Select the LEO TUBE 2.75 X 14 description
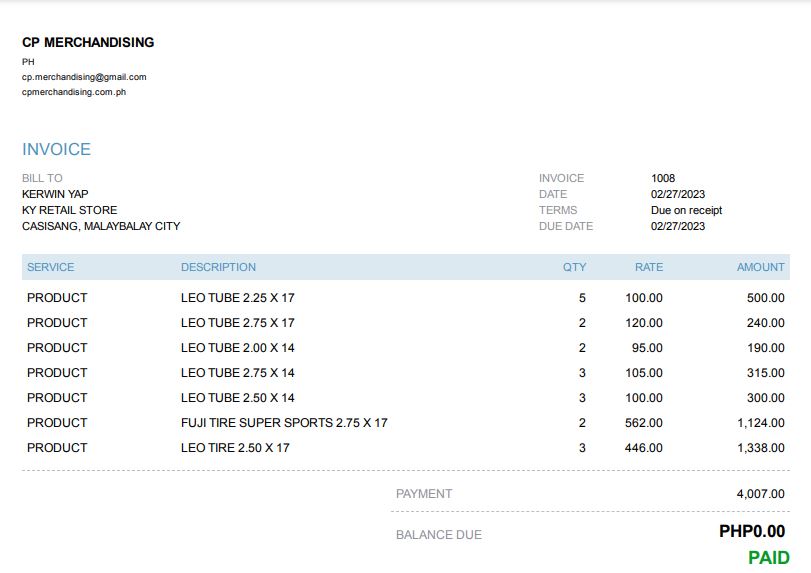The height and width of the screenshot is (573, 811). pyautogui.click(x=237, y=373)
